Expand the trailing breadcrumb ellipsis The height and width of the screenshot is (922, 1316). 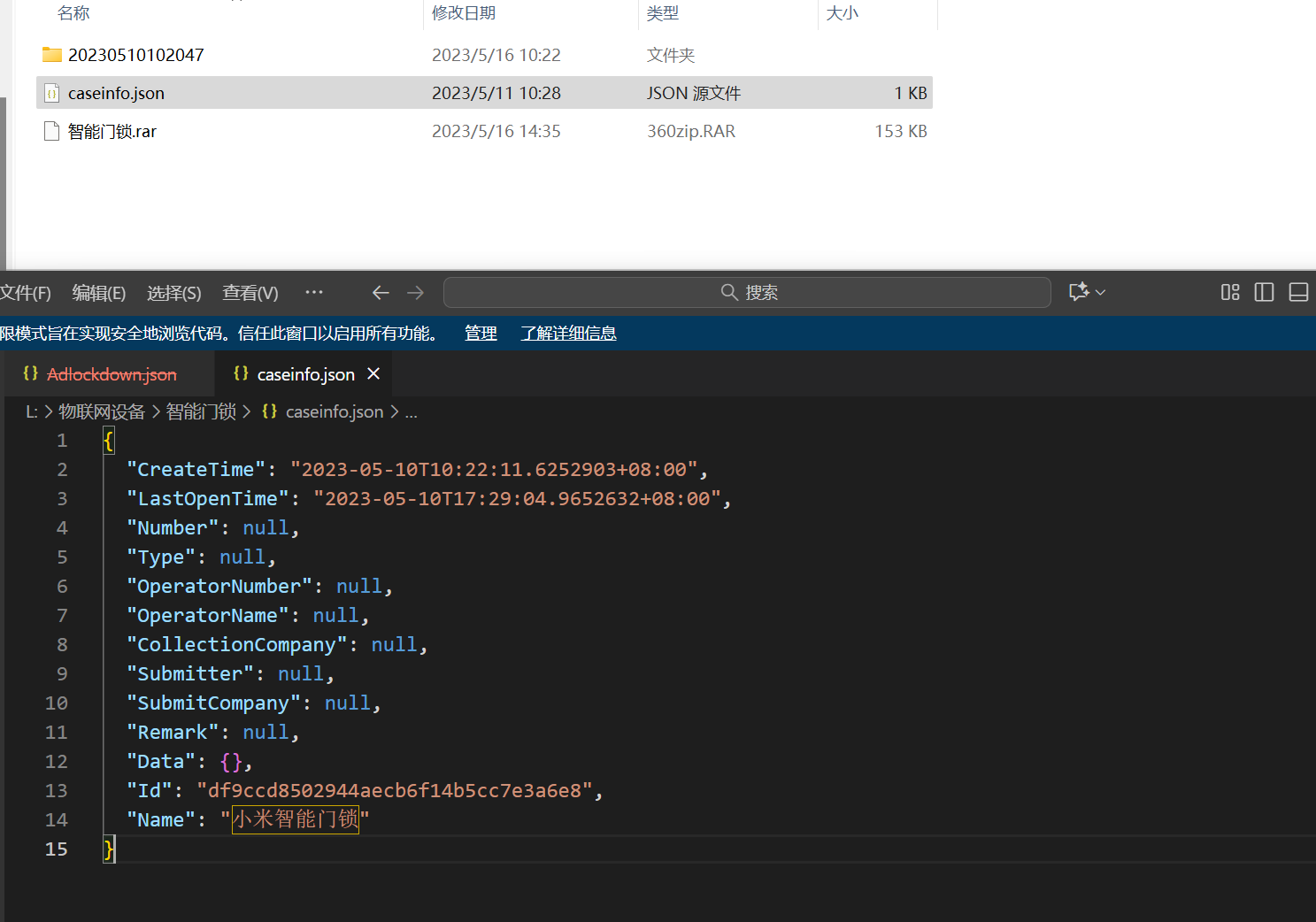[x=411, y=412]
